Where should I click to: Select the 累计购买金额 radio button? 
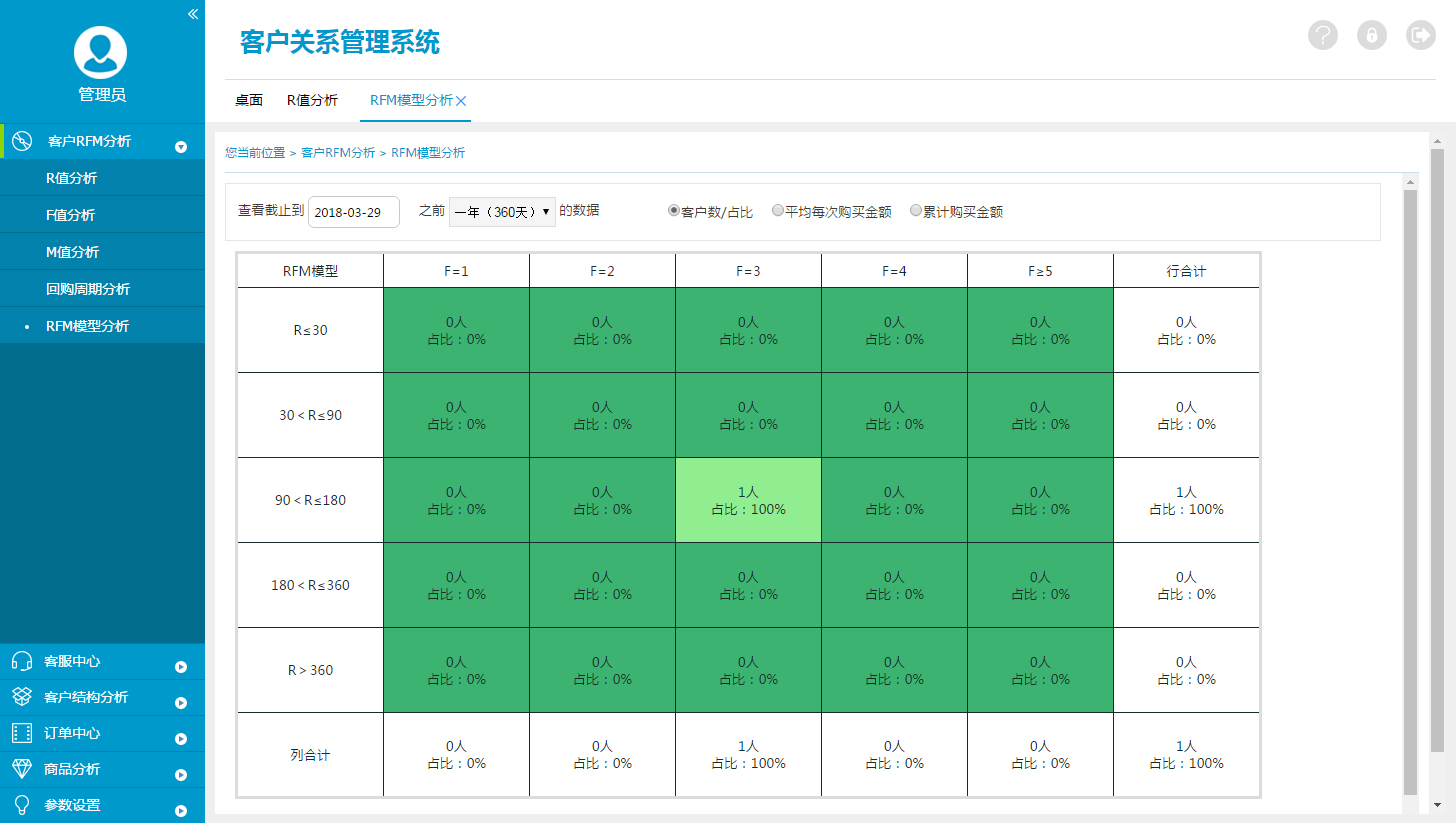pyautogui.click(x=916, y=211)
